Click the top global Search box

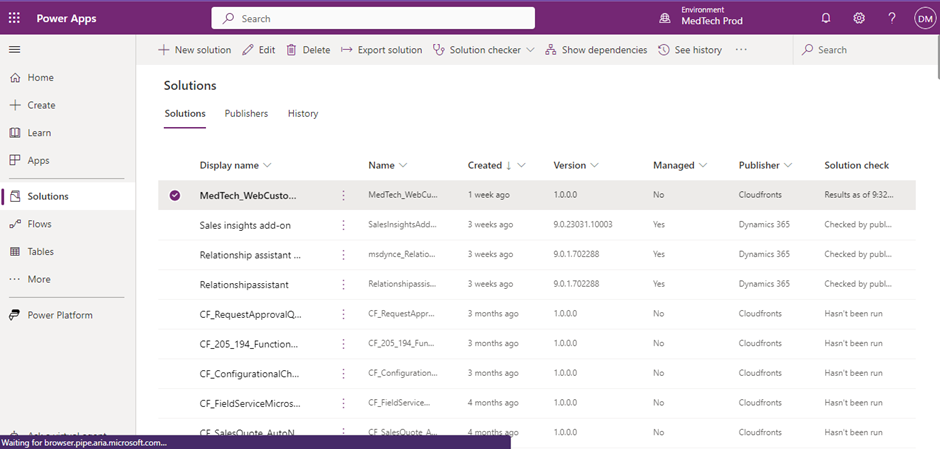373,18
